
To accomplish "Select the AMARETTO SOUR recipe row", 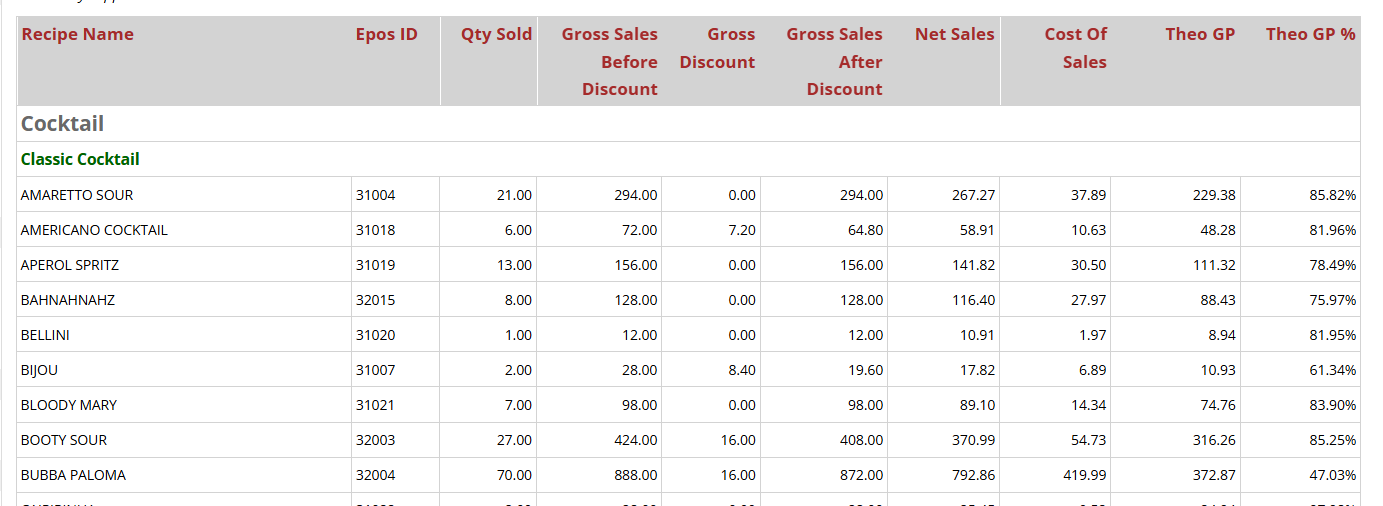I will click(x=77, y=195).
